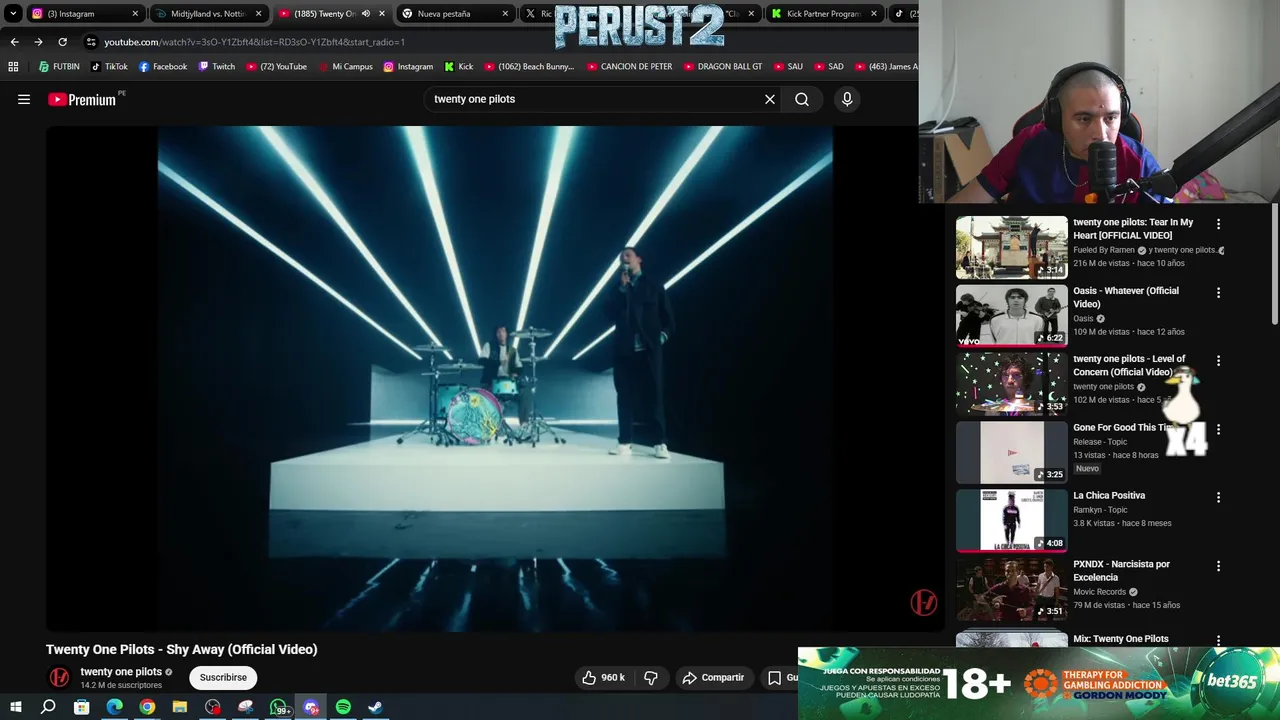The image size is (1280, 720).
Task: Reload the page with the refresh icon
Action: pos(62,42)
